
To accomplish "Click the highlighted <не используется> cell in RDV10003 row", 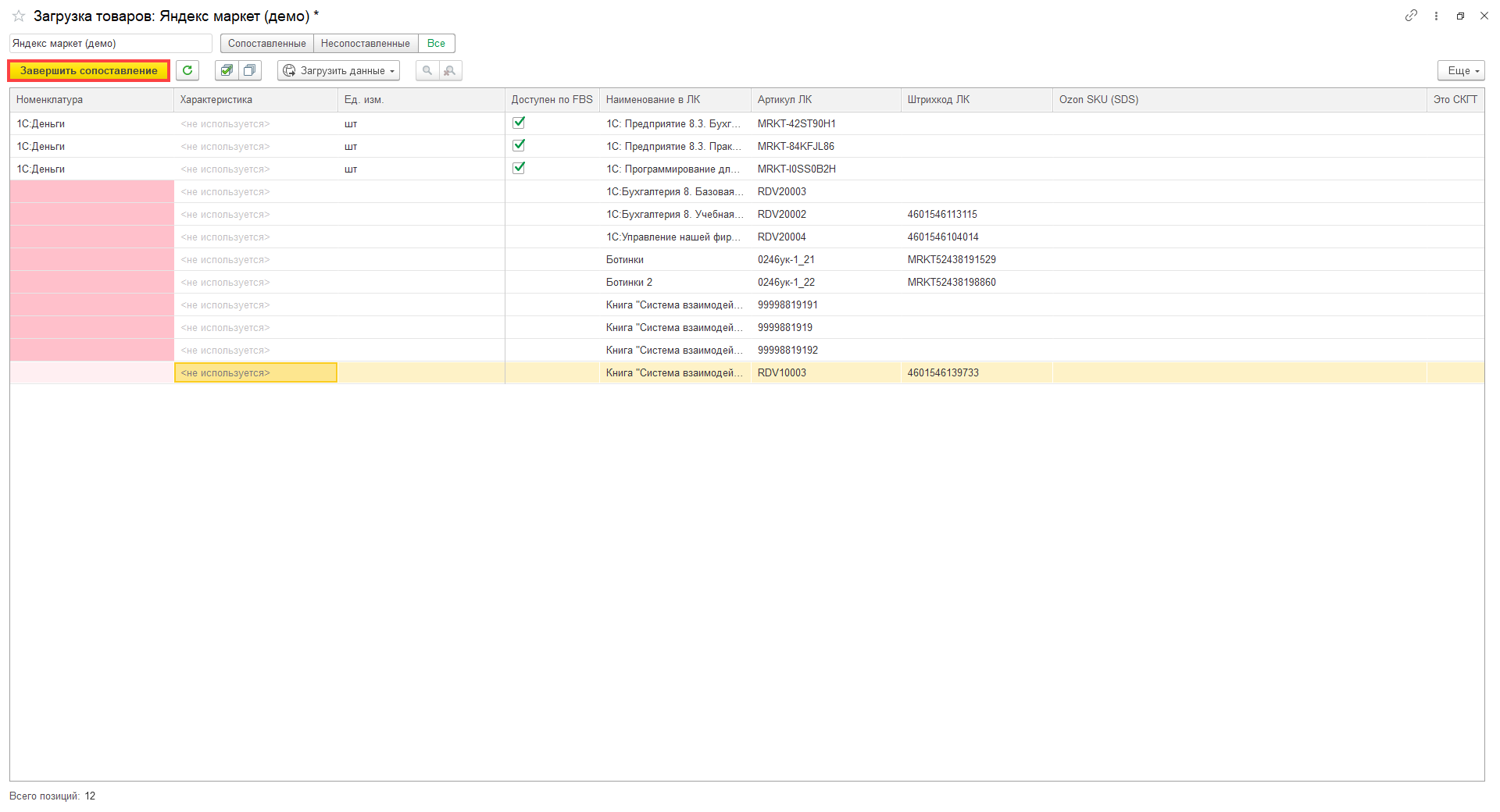I will click(255, 372).
